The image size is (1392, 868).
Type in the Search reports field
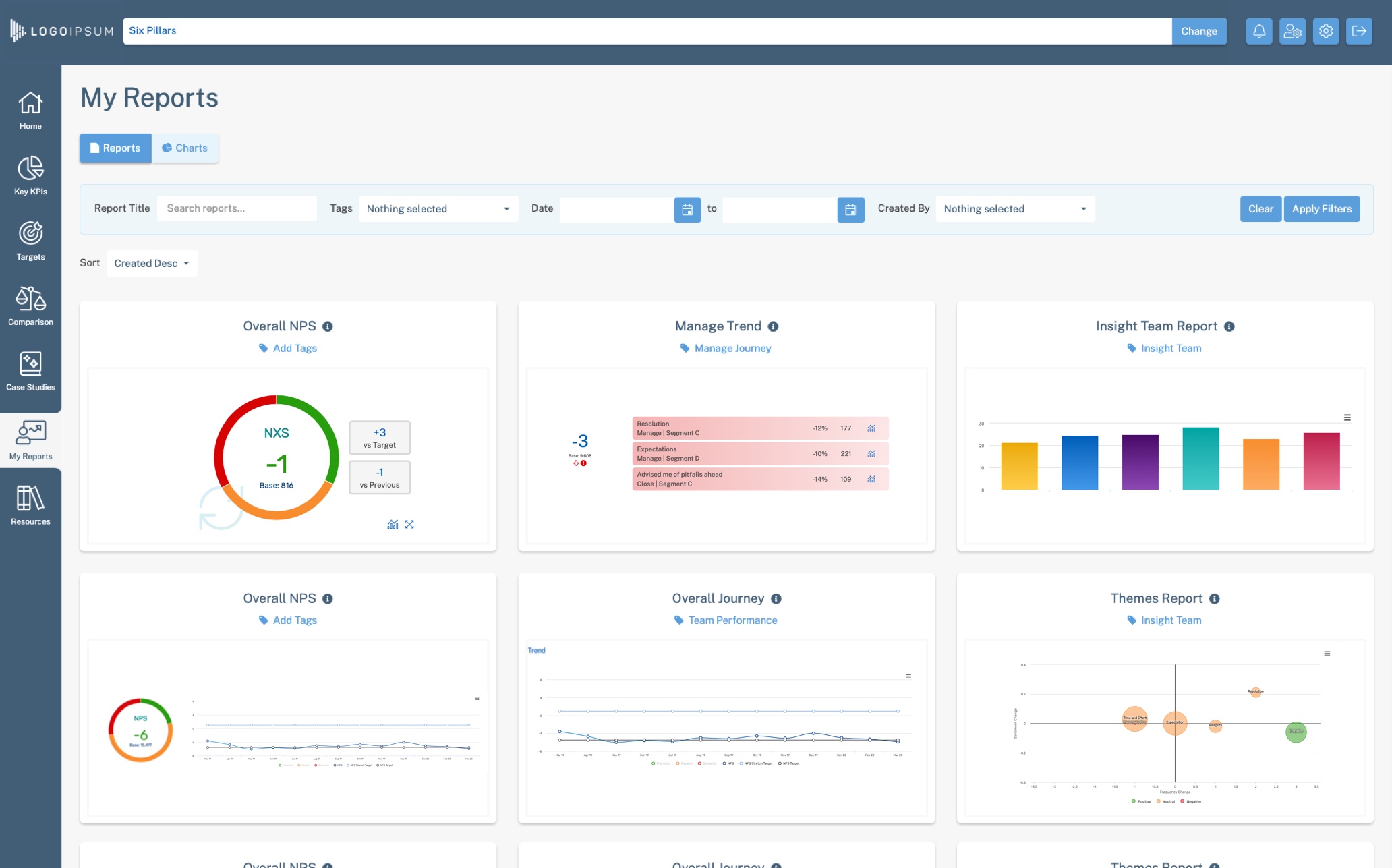(x=237, y=208)
